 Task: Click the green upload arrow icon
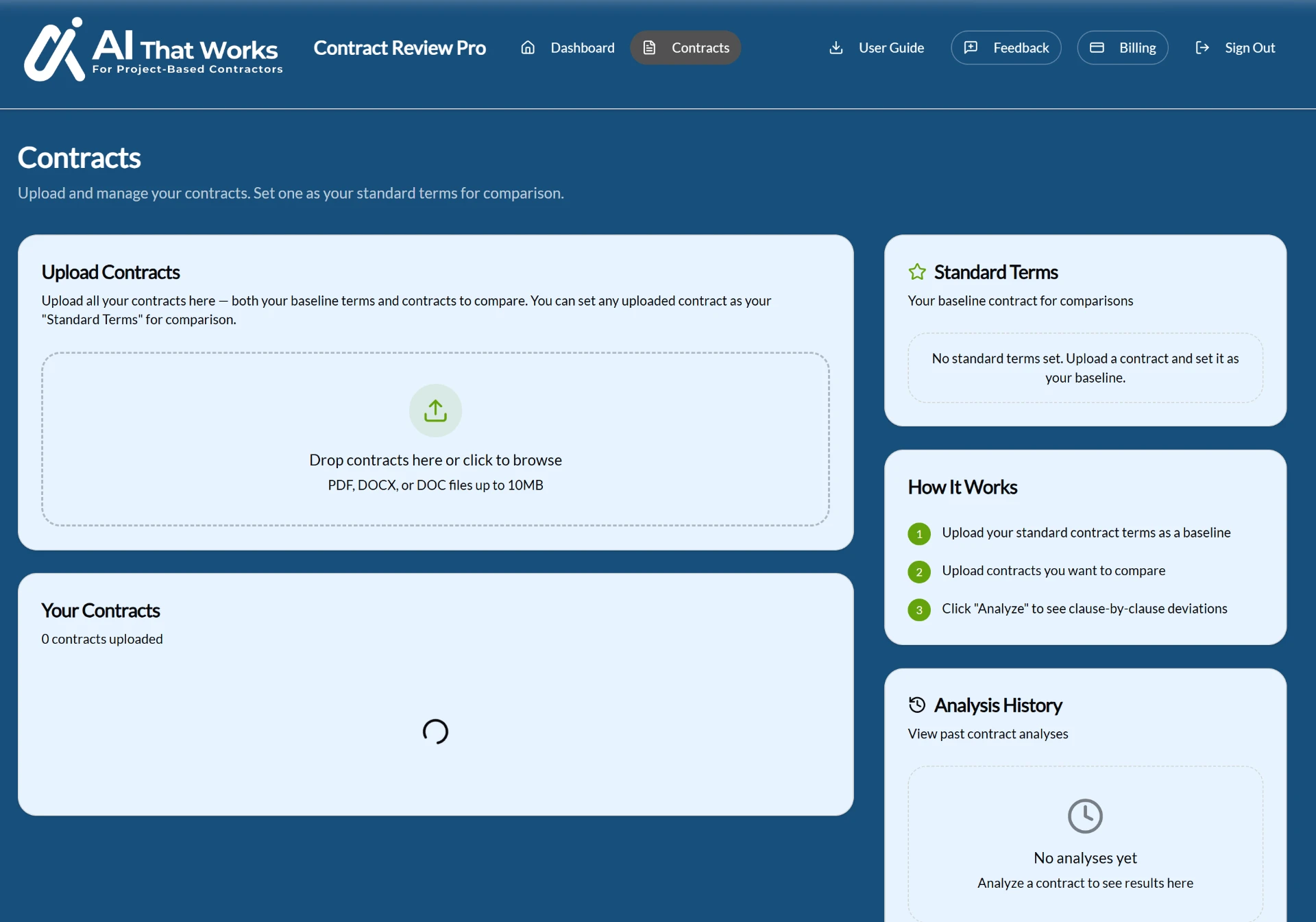pos(435,411)
